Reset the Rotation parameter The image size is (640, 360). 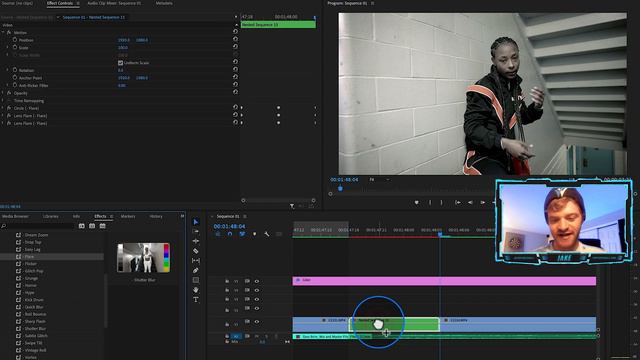236,69
